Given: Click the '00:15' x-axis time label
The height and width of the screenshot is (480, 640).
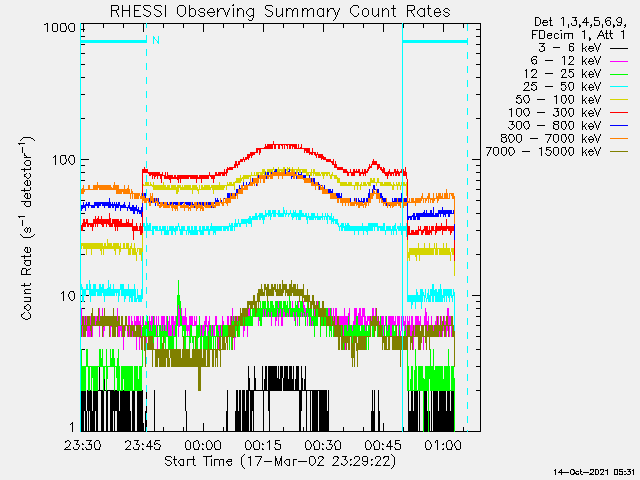Looking at the screenshot, I should point(263,445).
